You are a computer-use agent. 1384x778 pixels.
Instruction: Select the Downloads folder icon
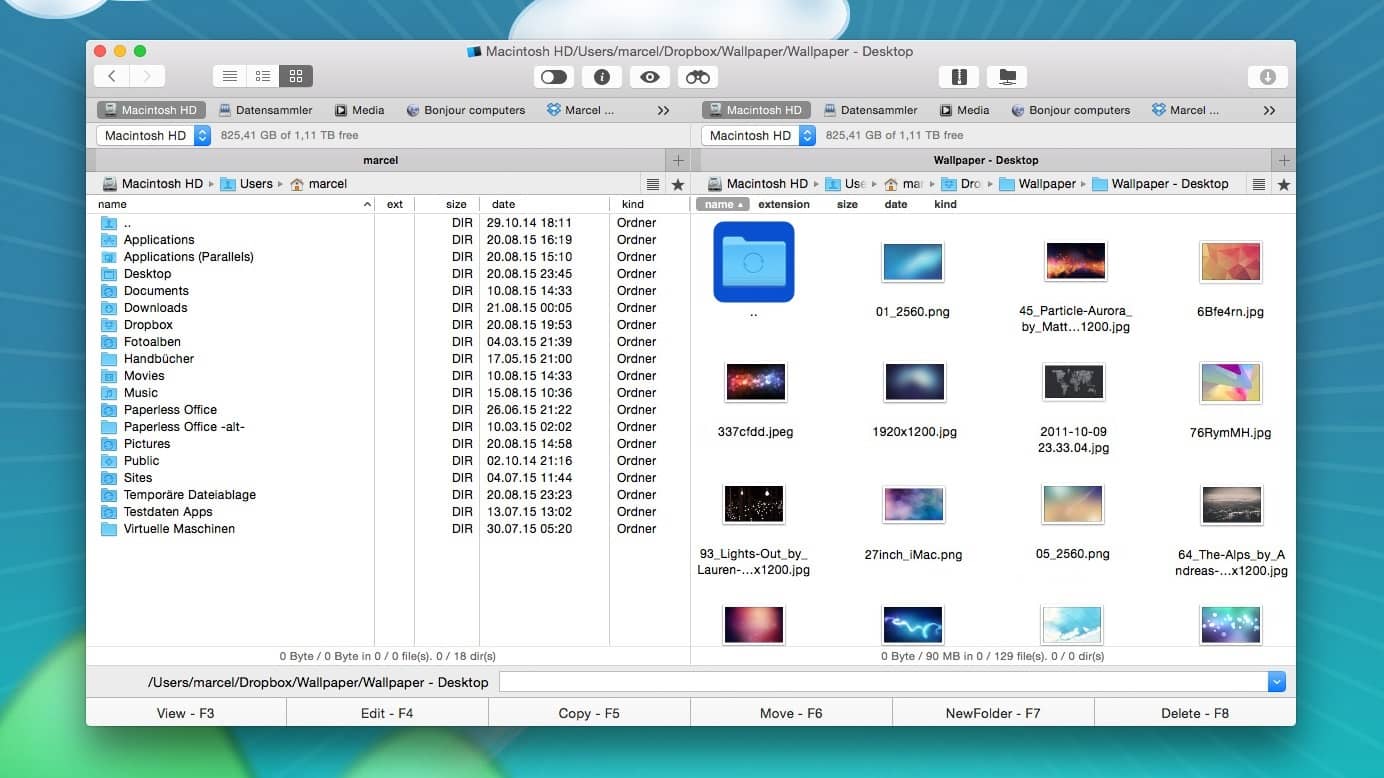click(109, 308)
